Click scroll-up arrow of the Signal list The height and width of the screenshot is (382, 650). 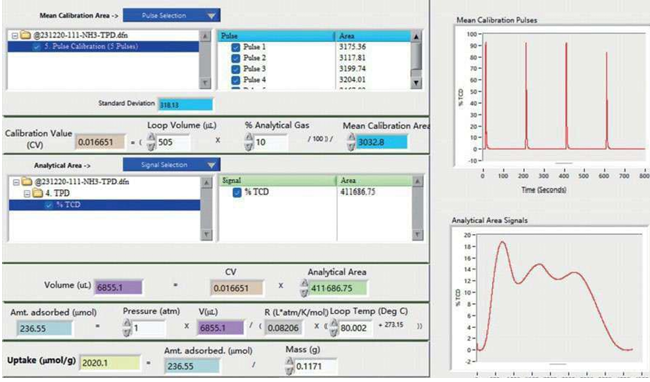pyautogui.click(x=417, y=181)
